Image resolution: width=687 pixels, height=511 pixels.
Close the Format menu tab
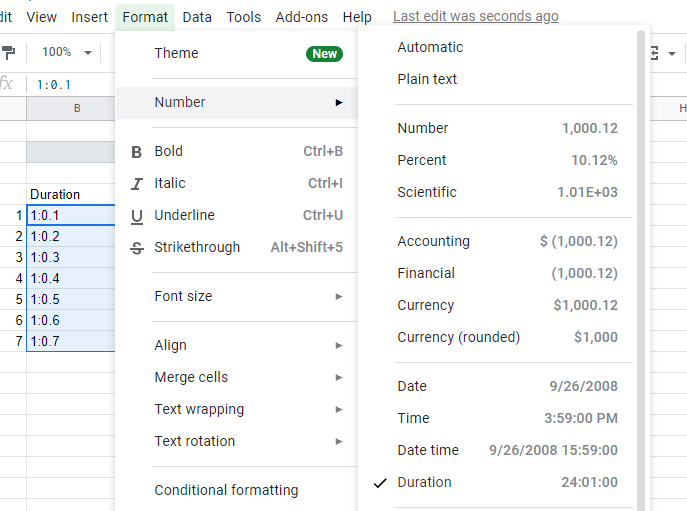(x=145, y=17)
